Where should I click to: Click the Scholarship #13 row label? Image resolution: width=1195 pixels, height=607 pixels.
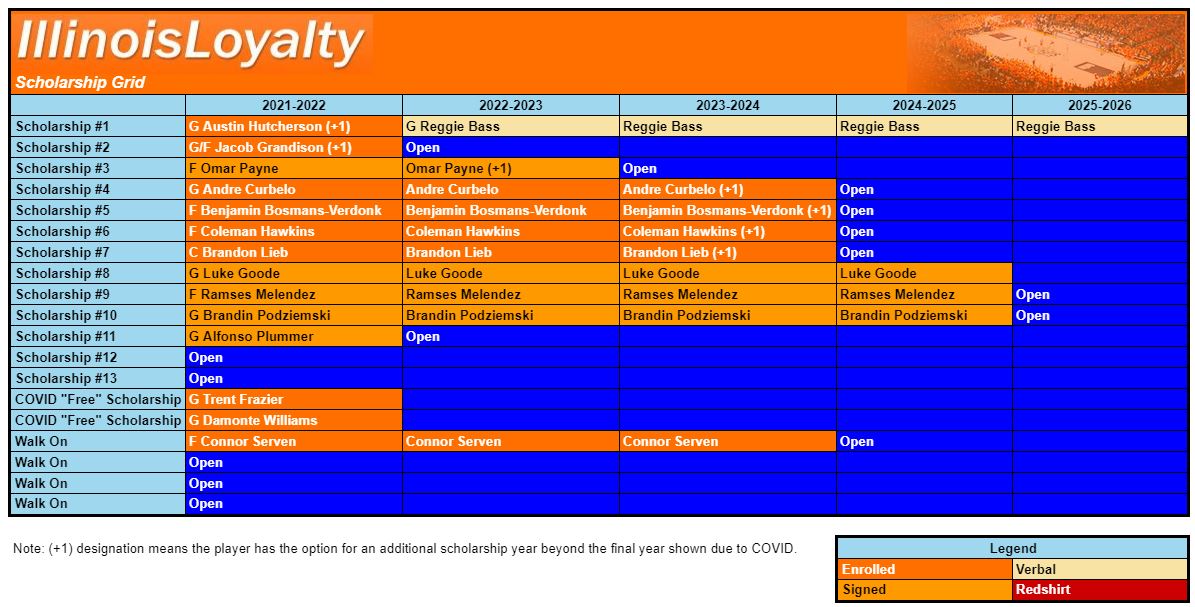(98, 378)
